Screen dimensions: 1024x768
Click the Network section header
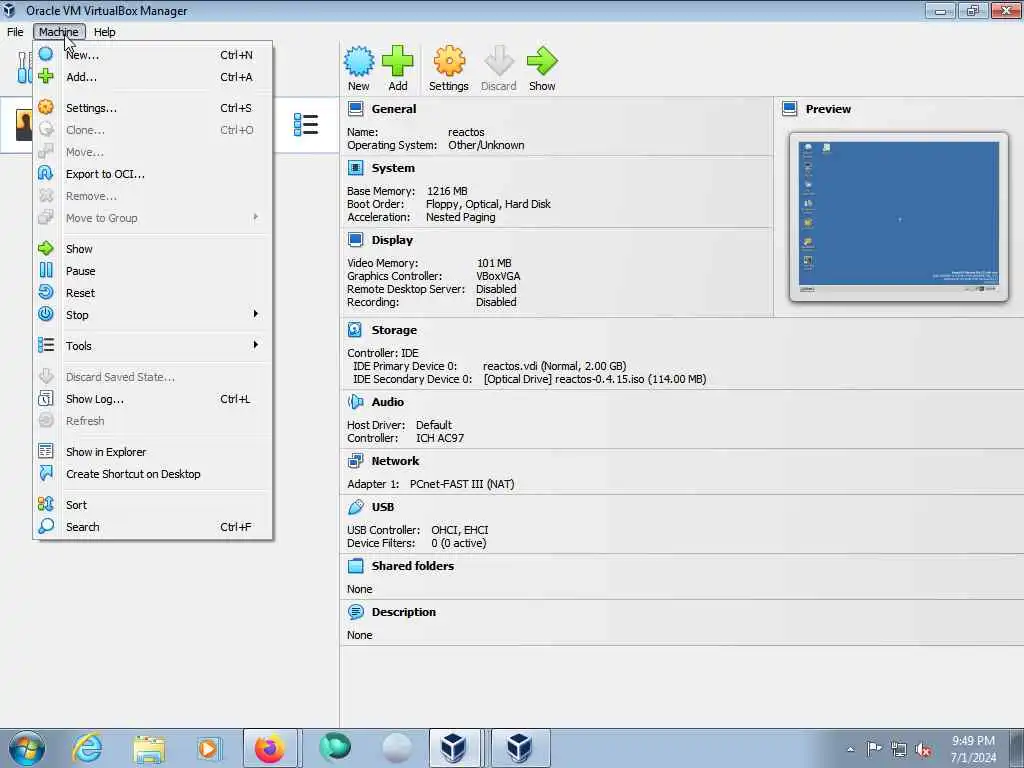click(395, 461)
